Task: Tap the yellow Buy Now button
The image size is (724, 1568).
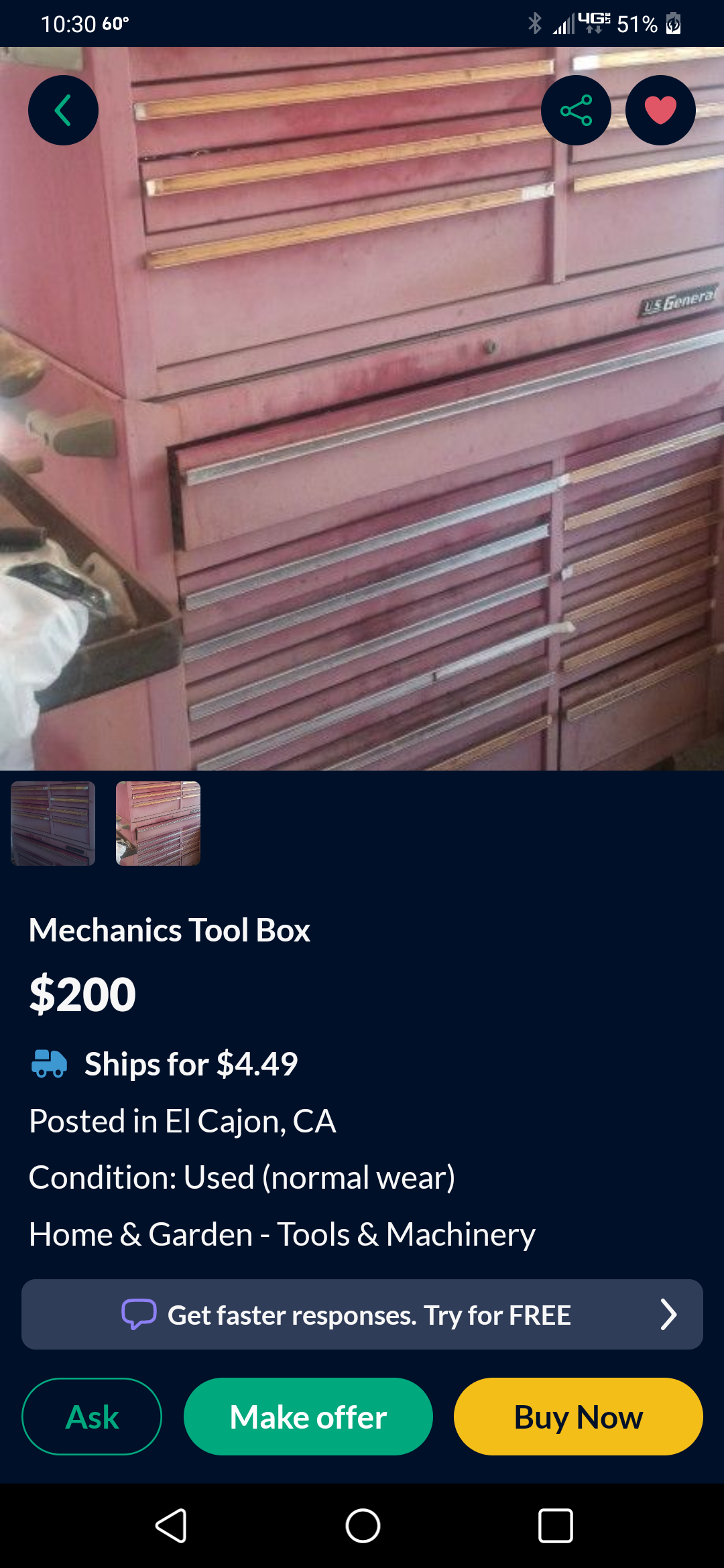Action: 579,1417
